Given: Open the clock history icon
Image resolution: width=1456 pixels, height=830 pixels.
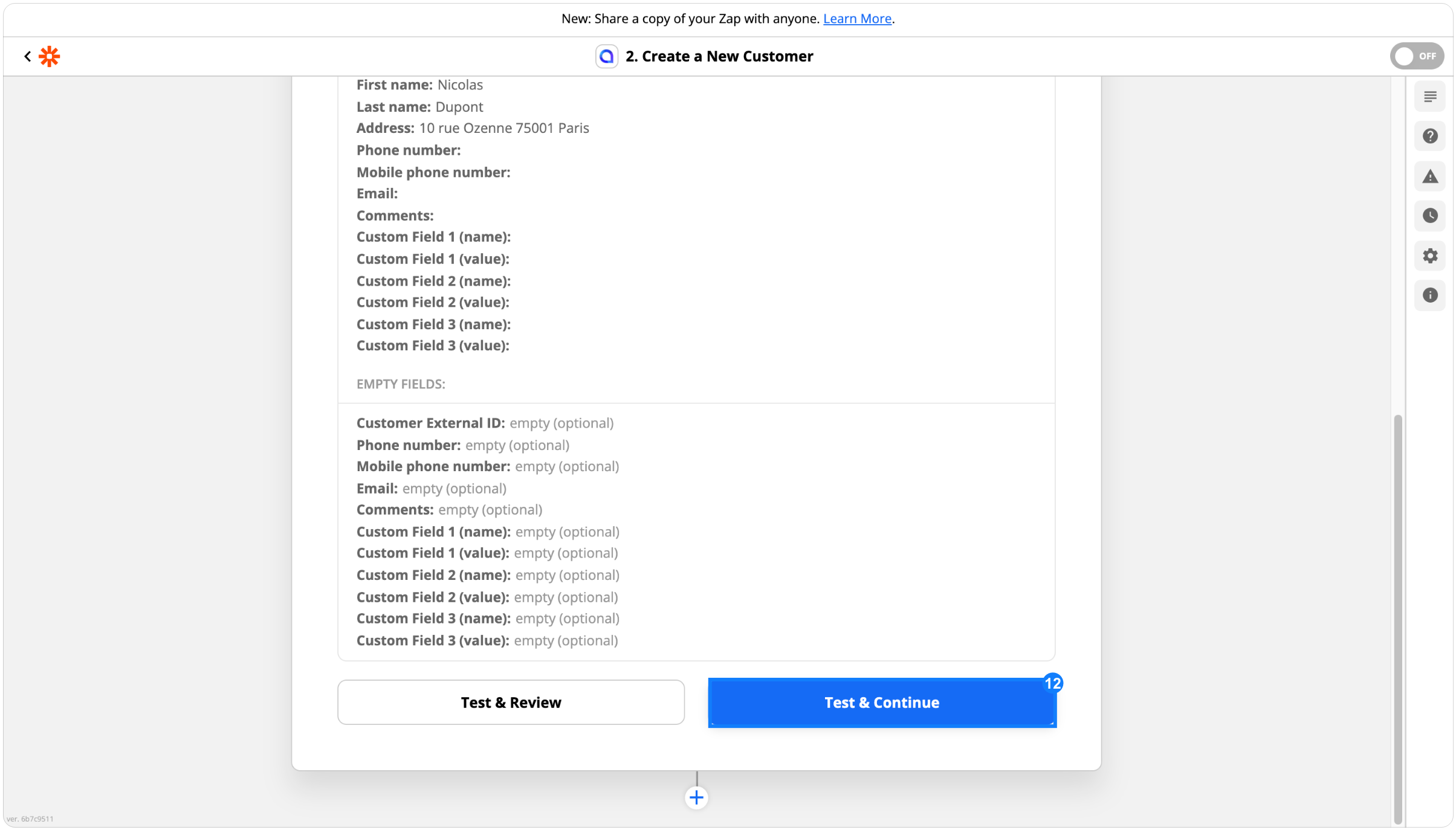Looking at the screenshot, I should [1429, 216].
